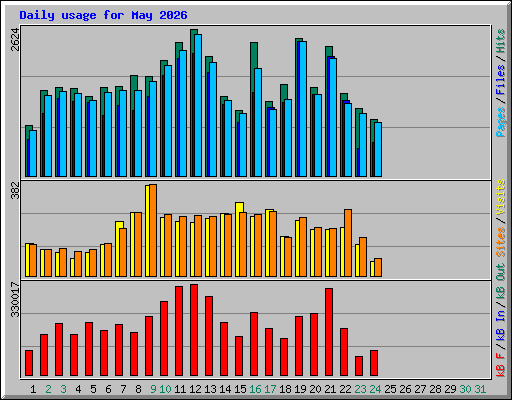The width and height of the screenshot is (512, 400).
Task: Click day 19 on the x-axis
Action: tap(300, 389)
